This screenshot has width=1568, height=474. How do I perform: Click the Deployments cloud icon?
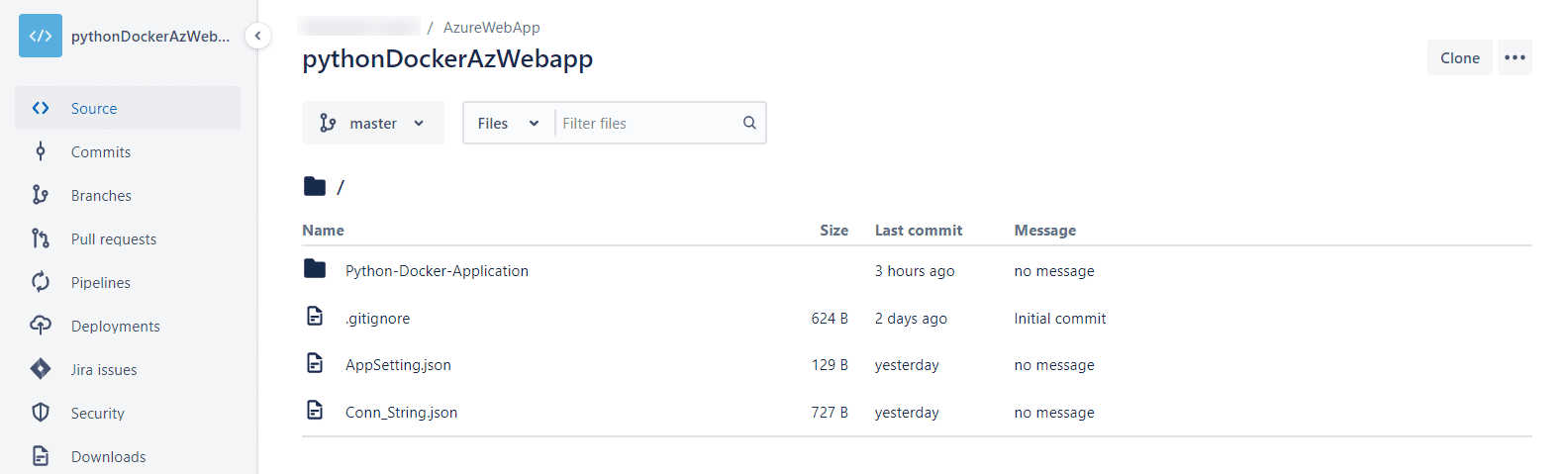coord(41,326)
